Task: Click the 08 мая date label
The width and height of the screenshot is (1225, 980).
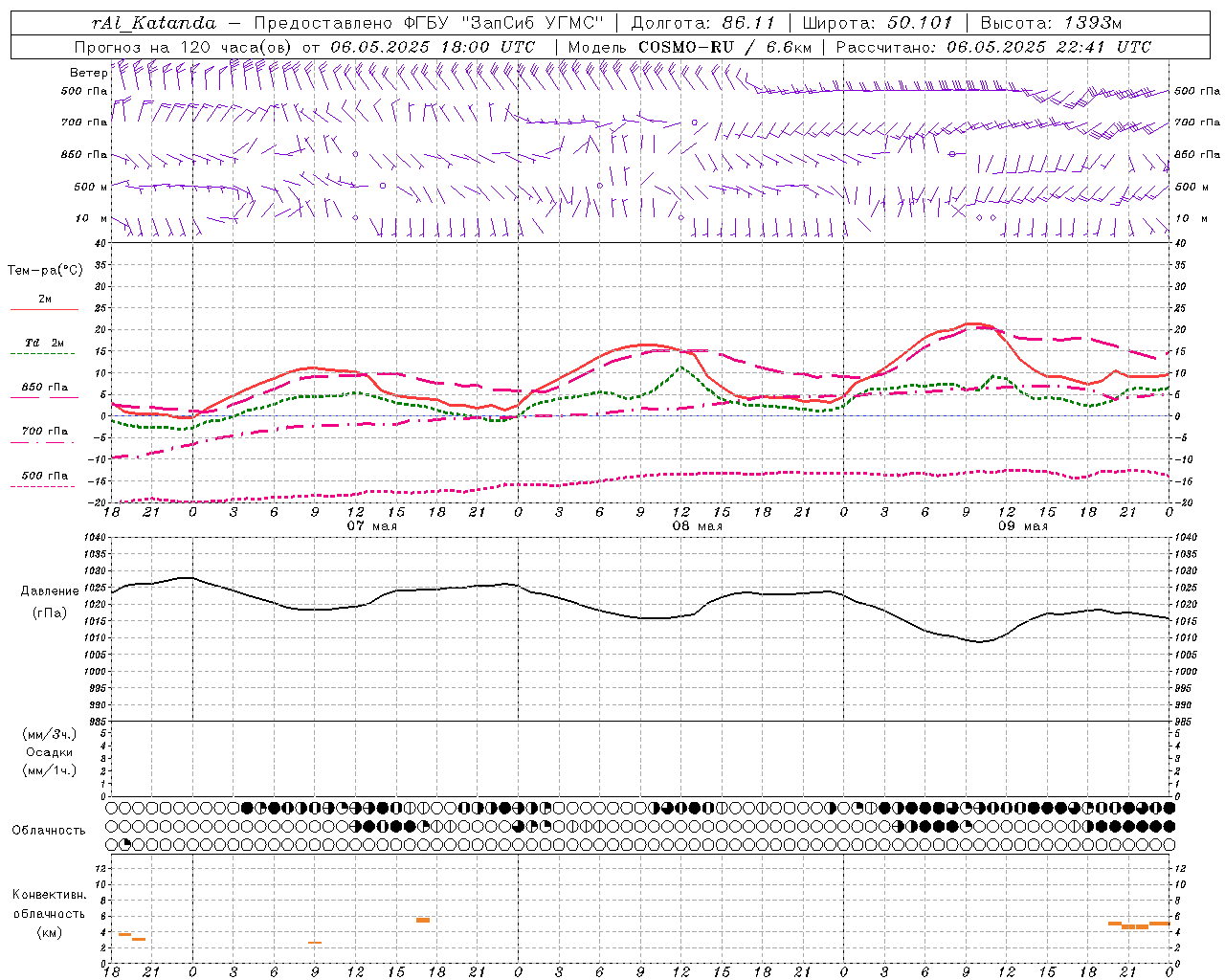Action: [x=697, y=525]
